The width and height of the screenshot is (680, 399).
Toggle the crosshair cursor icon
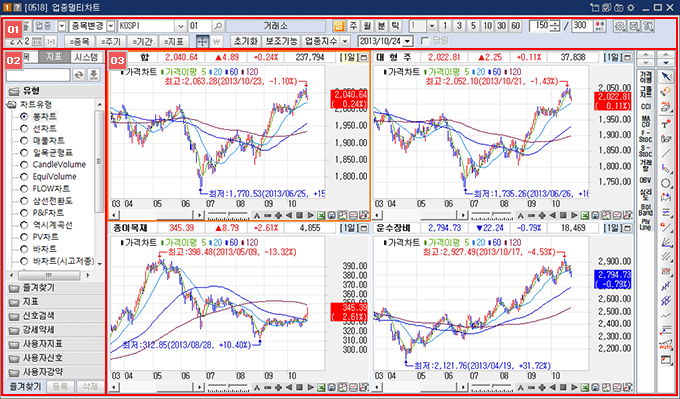(x=202, y=41)
